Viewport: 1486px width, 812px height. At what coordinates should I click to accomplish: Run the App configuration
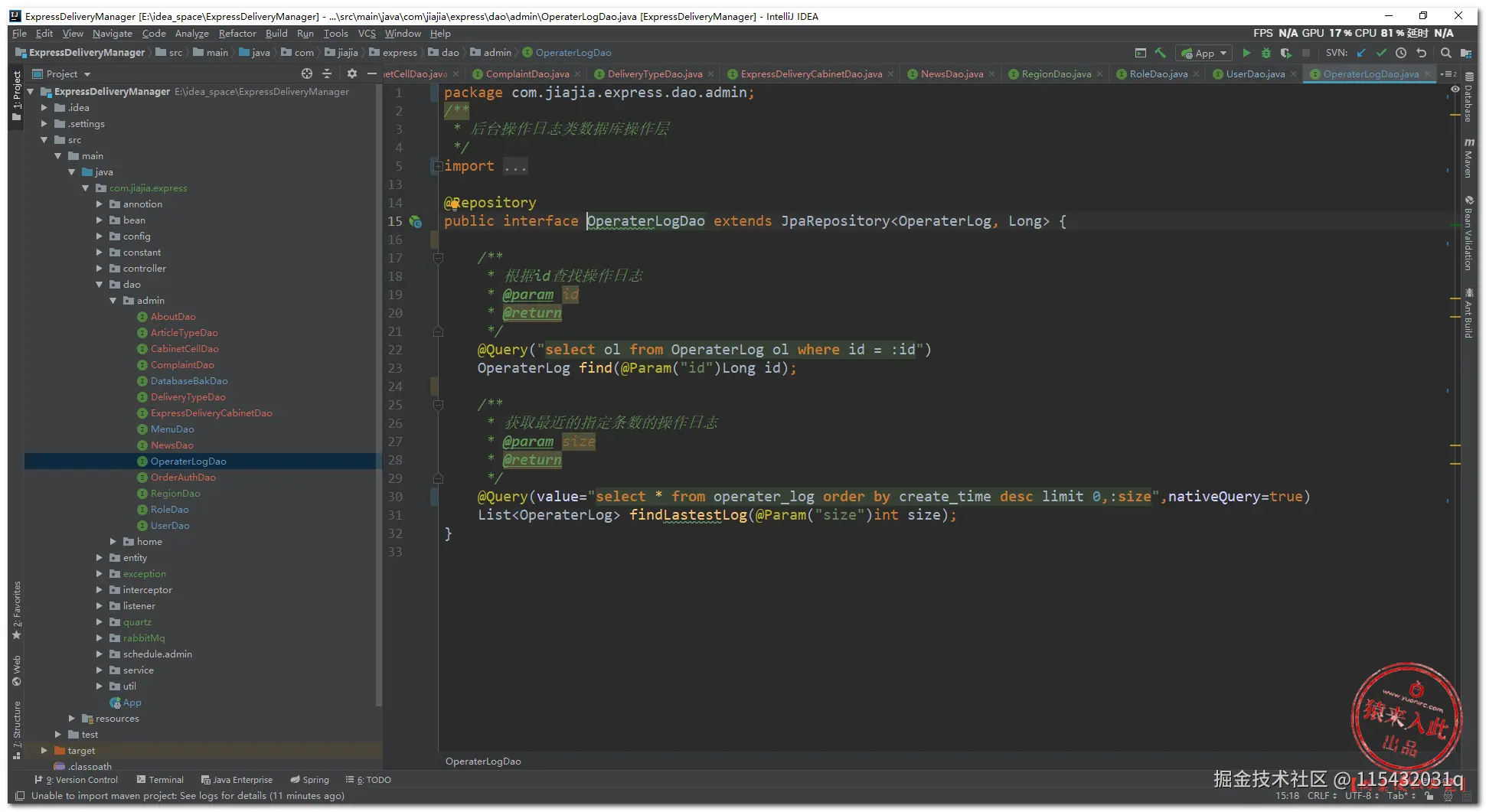pos(1246,53)
